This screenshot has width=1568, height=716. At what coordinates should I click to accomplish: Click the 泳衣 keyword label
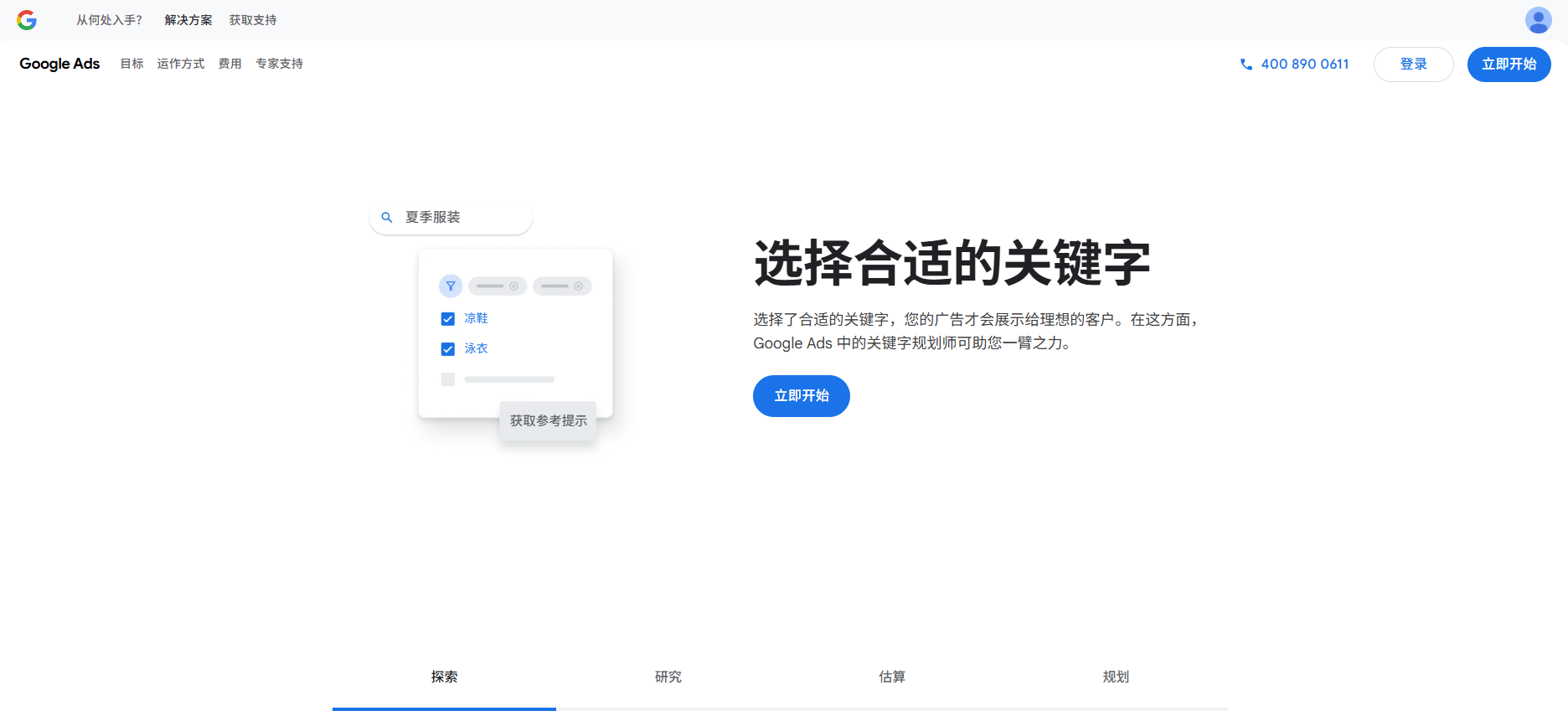[477, 348]
